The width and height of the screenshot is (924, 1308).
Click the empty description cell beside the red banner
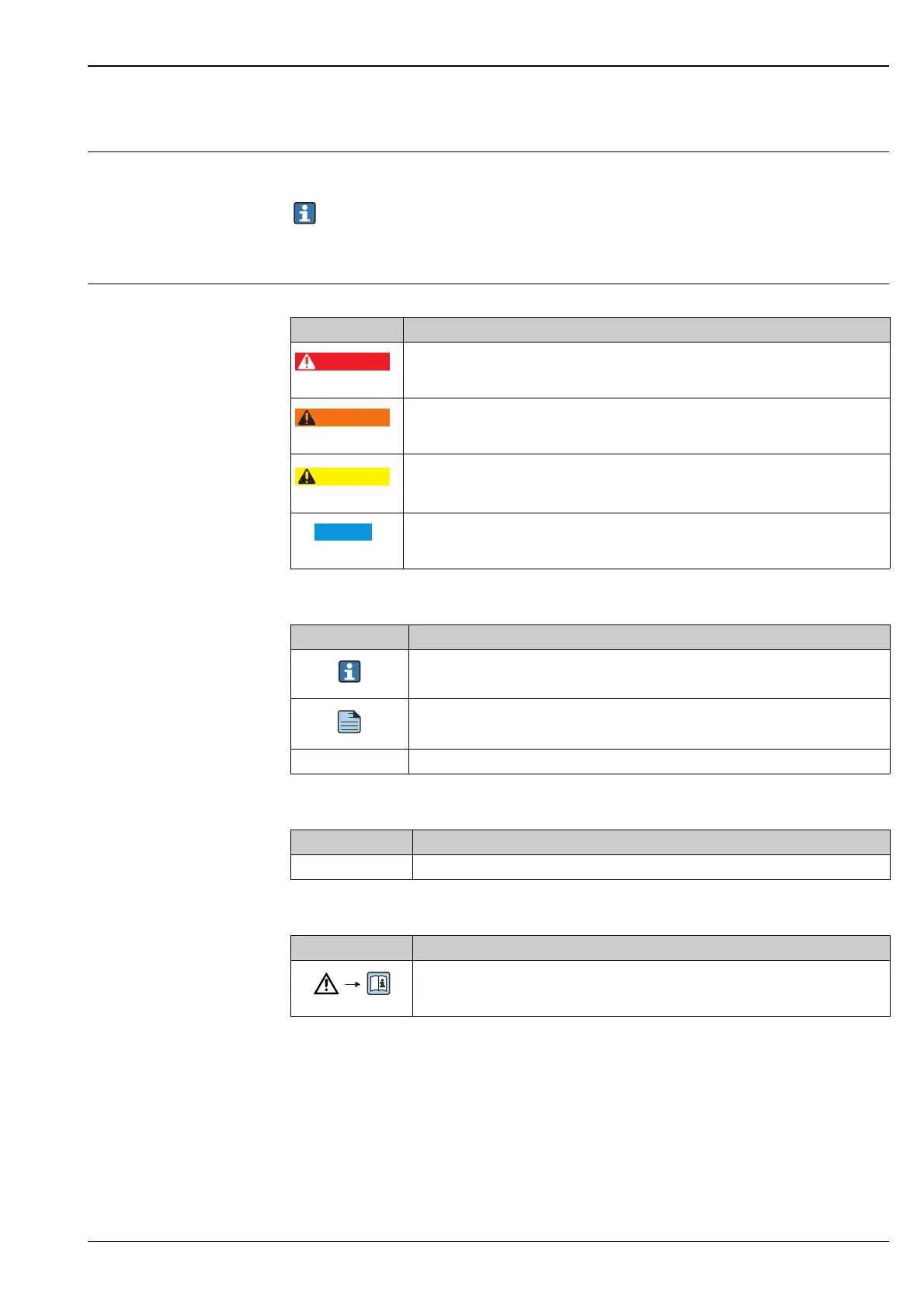point(647,370)
